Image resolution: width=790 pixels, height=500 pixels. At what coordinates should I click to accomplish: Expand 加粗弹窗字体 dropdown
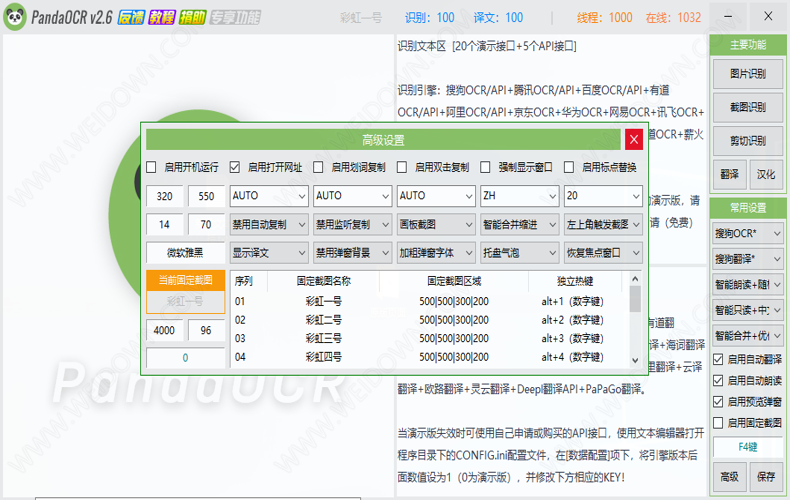[x=436, y=253]
